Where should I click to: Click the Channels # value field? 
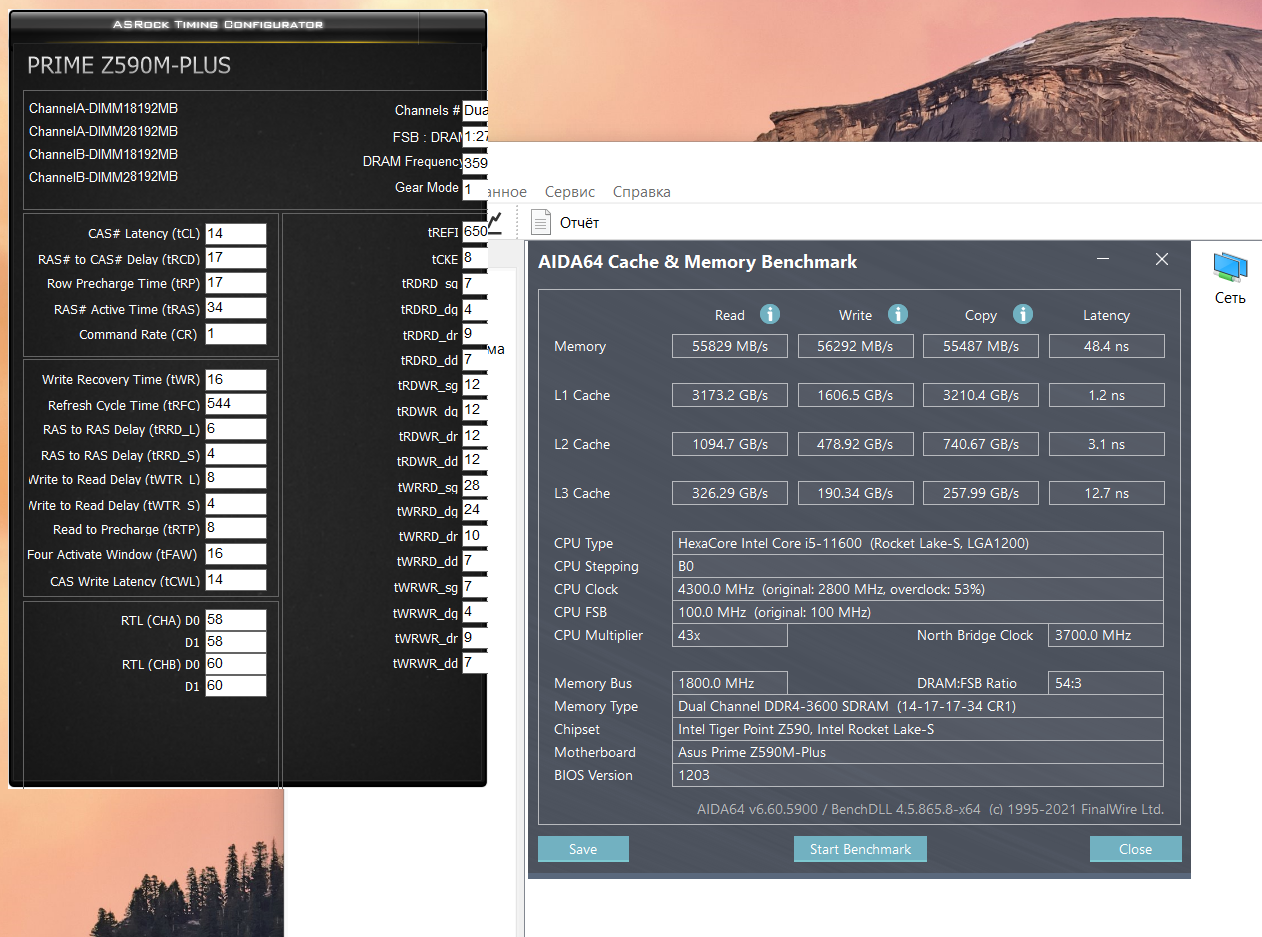coord(475,110)
